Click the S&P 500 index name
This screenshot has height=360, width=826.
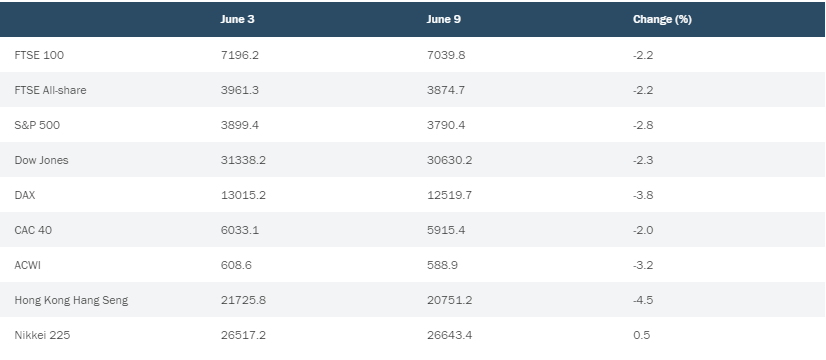[37, 125]
